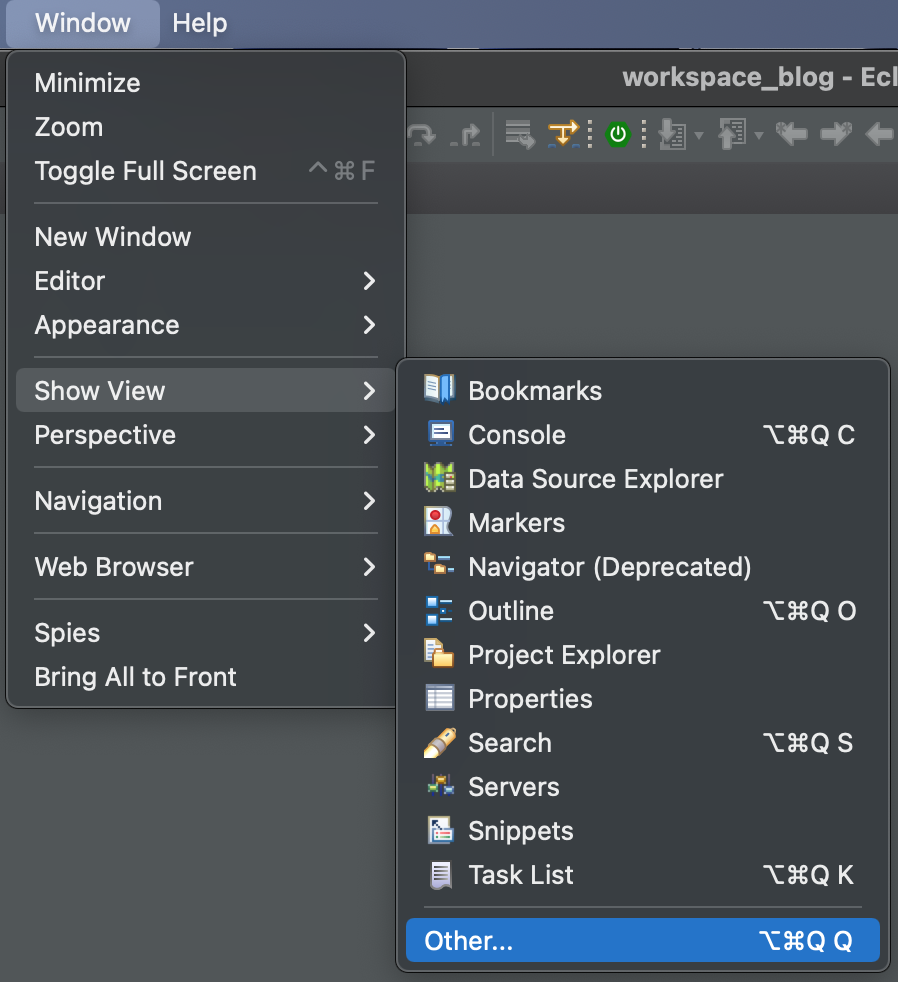898x982 pixels.
Task: Select the highlighted Other... view option
Action: pos(643,940)
